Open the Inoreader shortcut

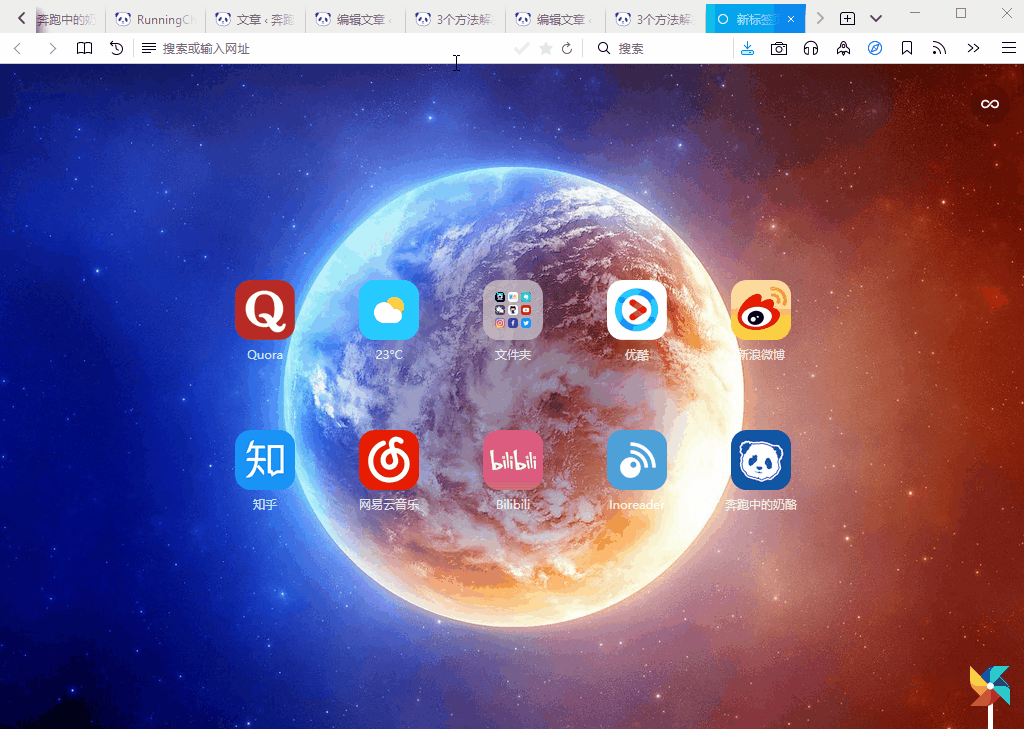tap(637, 460)
